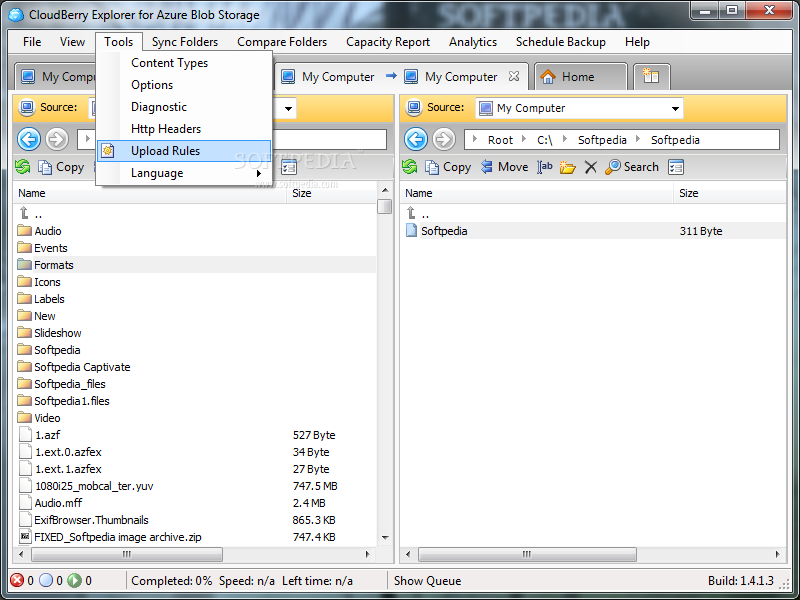The image size is (800, 600).
Task: Click the left pane horizontal scrollbar right arrow
Action: tap(368, 554)
